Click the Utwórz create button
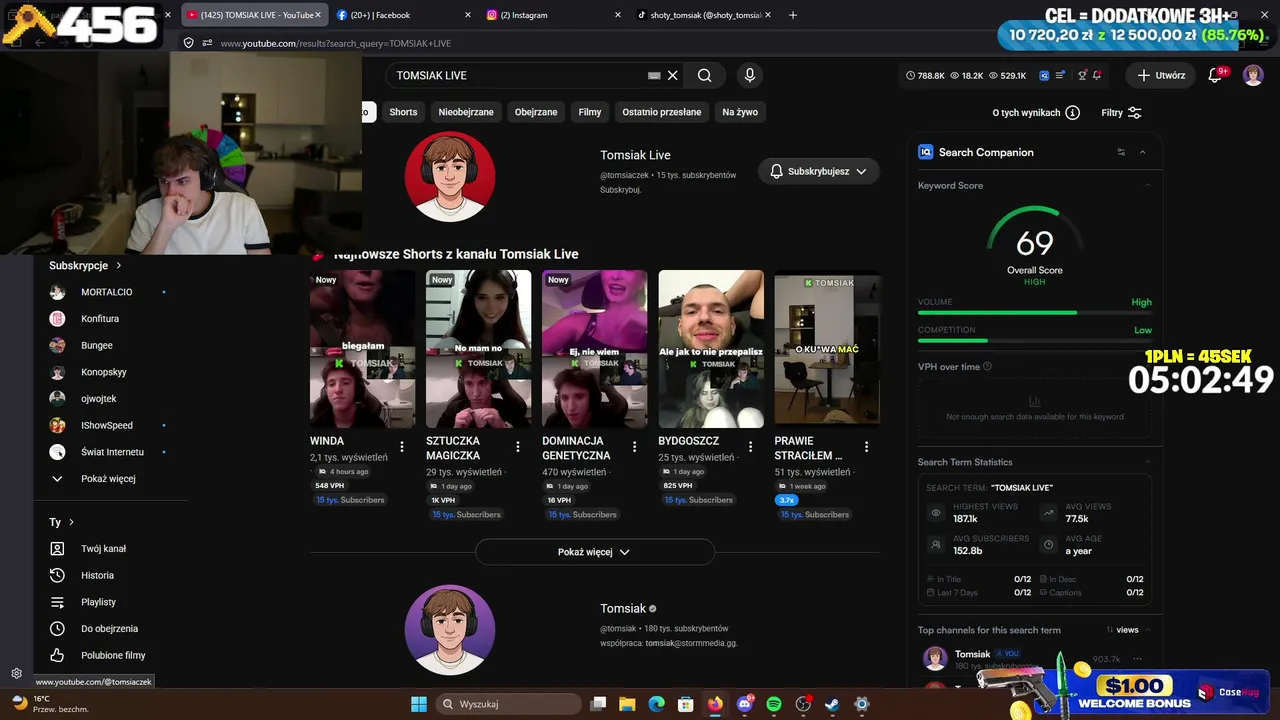The image size is (1280, 720). [1161, 75]
